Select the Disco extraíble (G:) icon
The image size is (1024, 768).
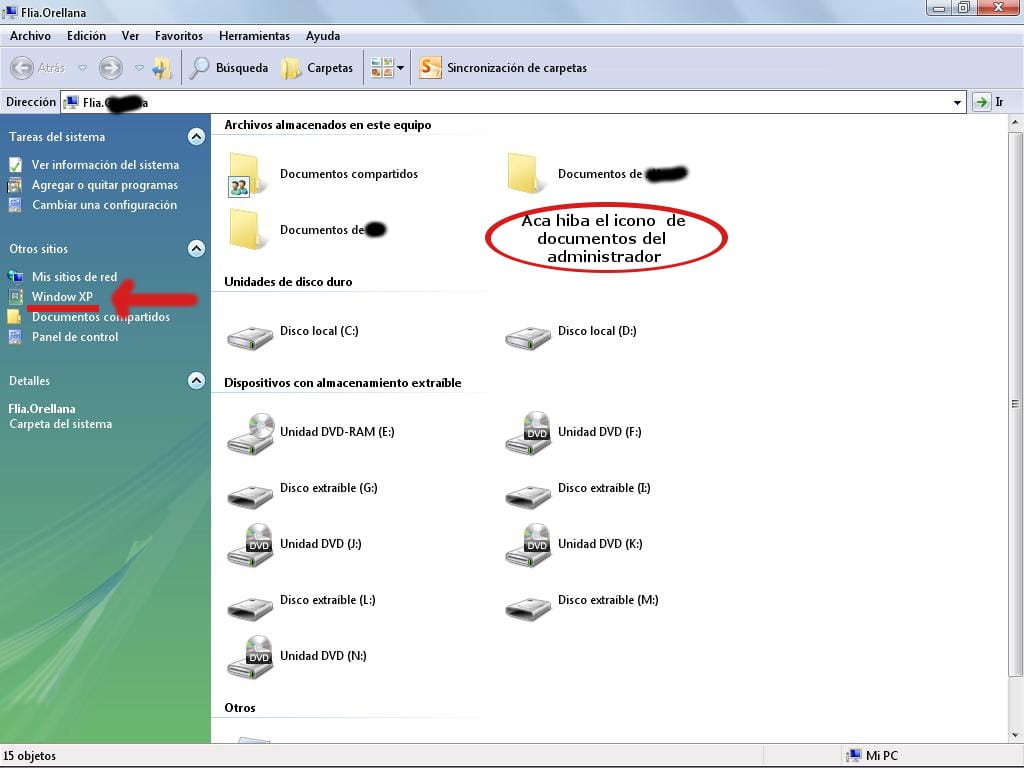pos(249,496)
